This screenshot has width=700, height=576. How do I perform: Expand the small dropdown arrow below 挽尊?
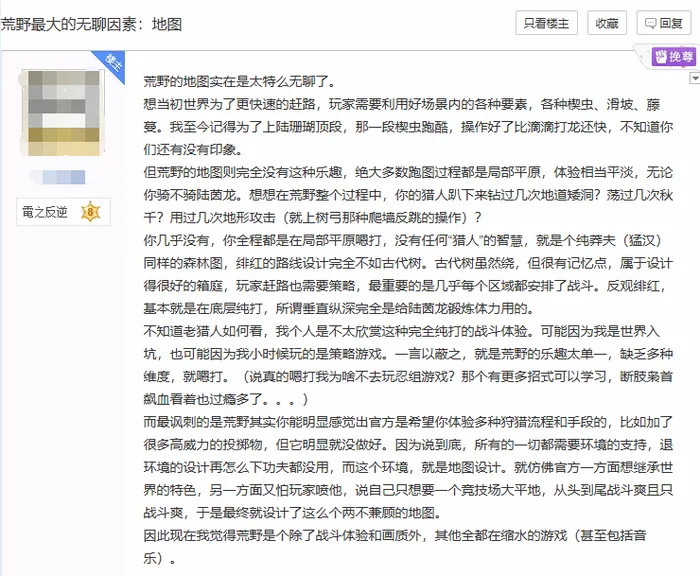(695, 78)
